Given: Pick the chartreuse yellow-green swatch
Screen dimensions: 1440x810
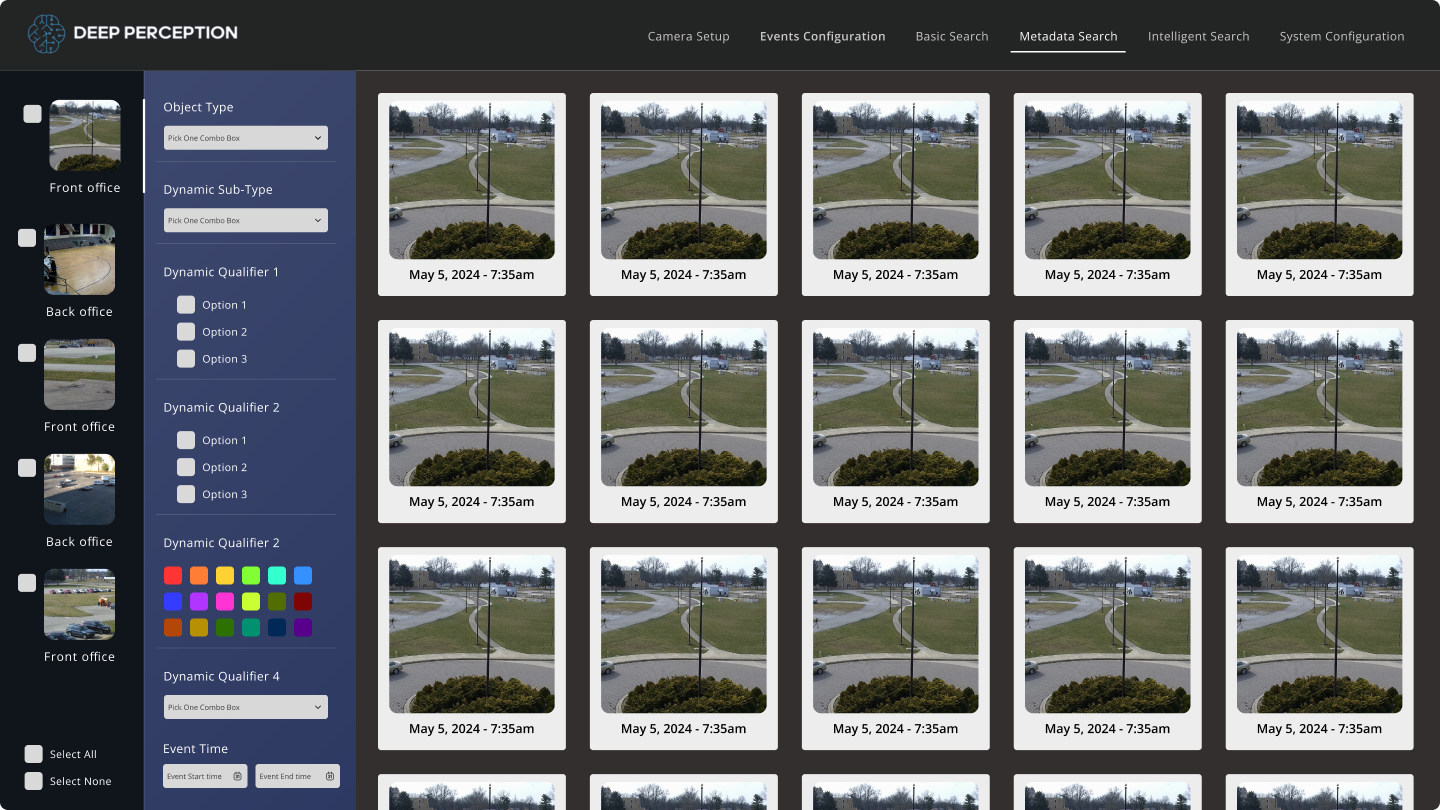Looking at the screenshot, I should point(251,602).
